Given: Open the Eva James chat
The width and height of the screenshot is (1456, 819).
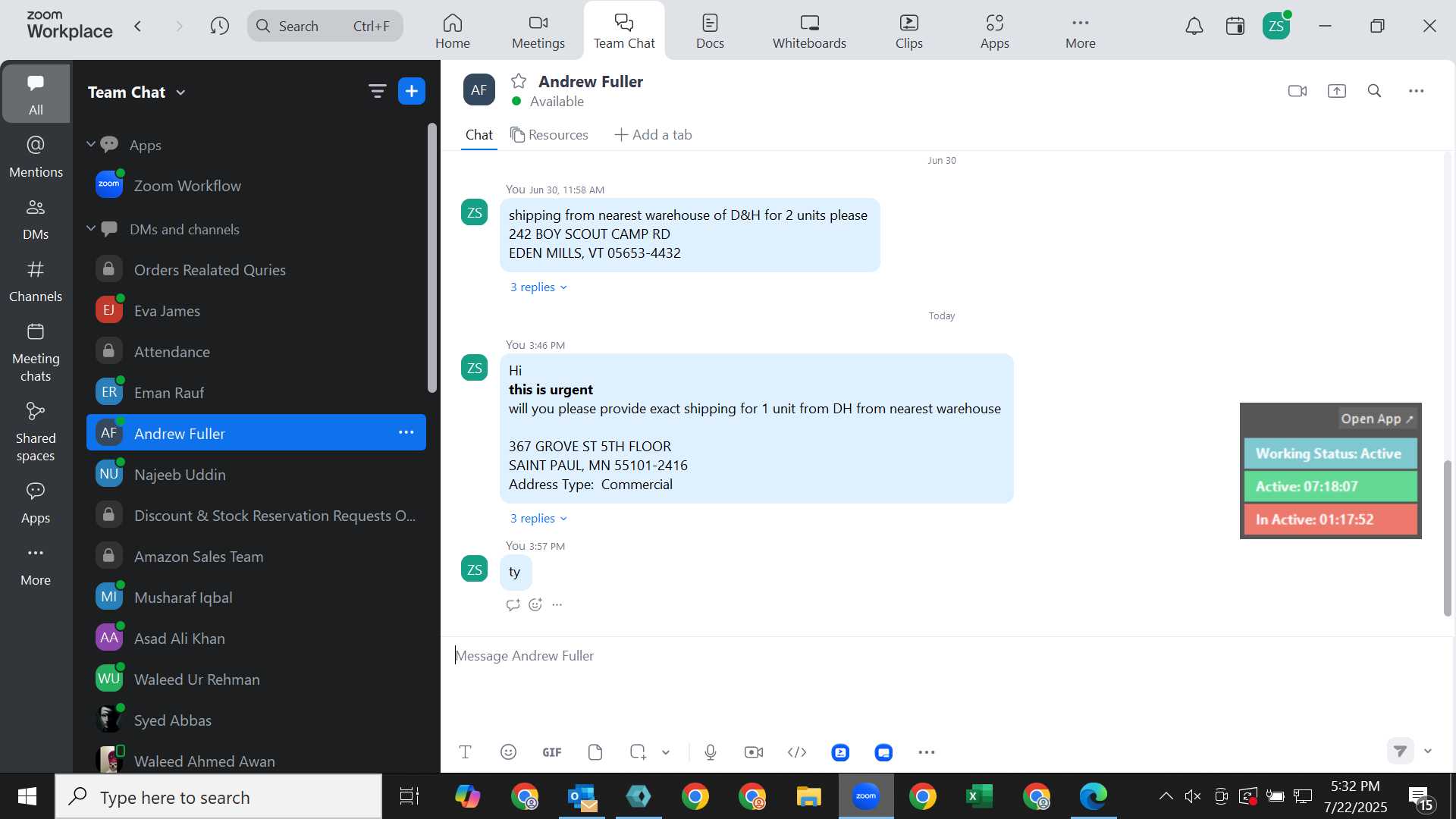Looking at the screenshot, I should point(256,311).
